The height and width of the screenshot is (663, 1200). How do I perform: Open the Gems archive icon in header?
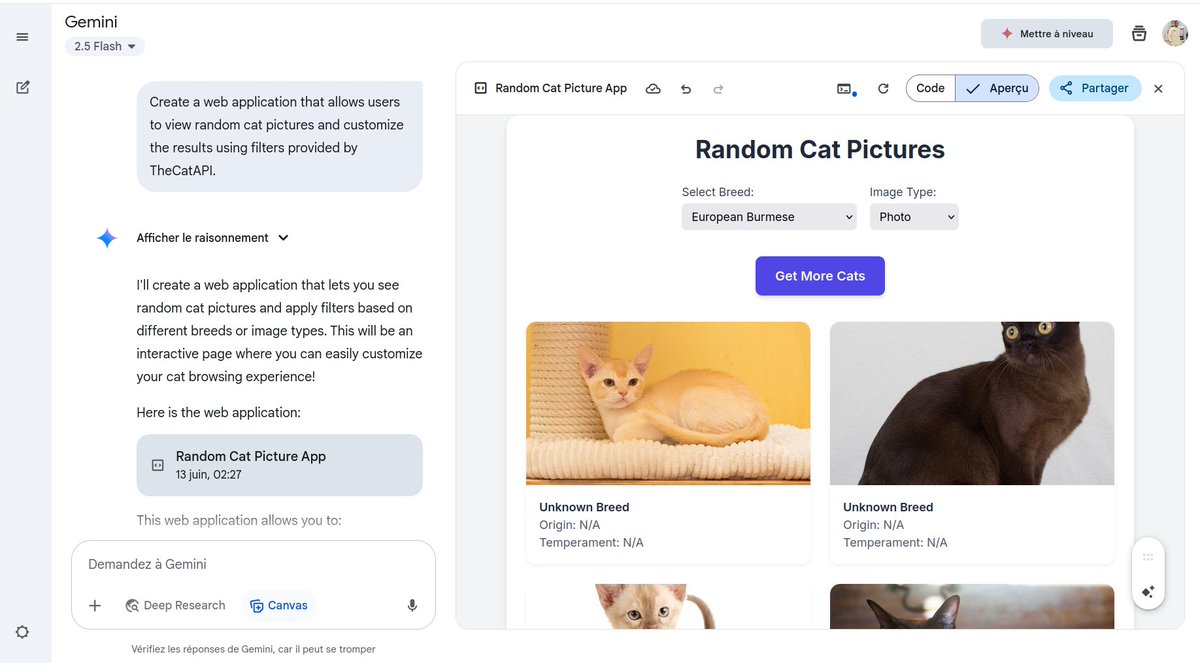(x=1139, y=34)
